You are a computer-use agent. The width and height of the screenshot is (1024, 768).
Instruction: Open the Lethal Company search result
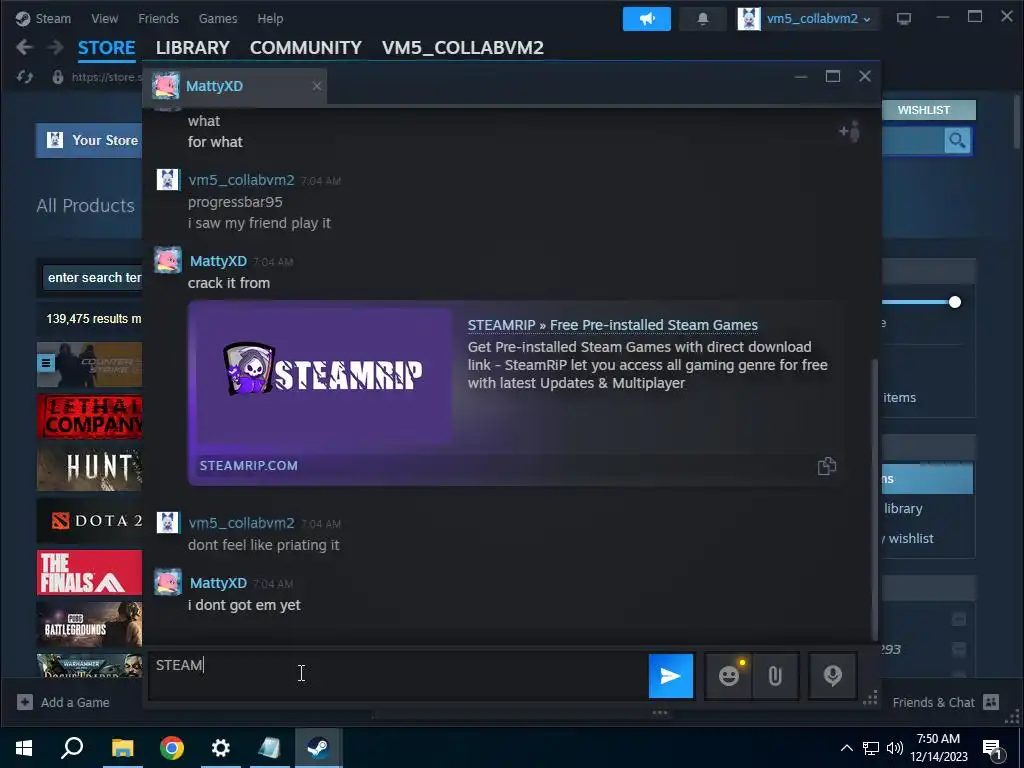(89, 417)
